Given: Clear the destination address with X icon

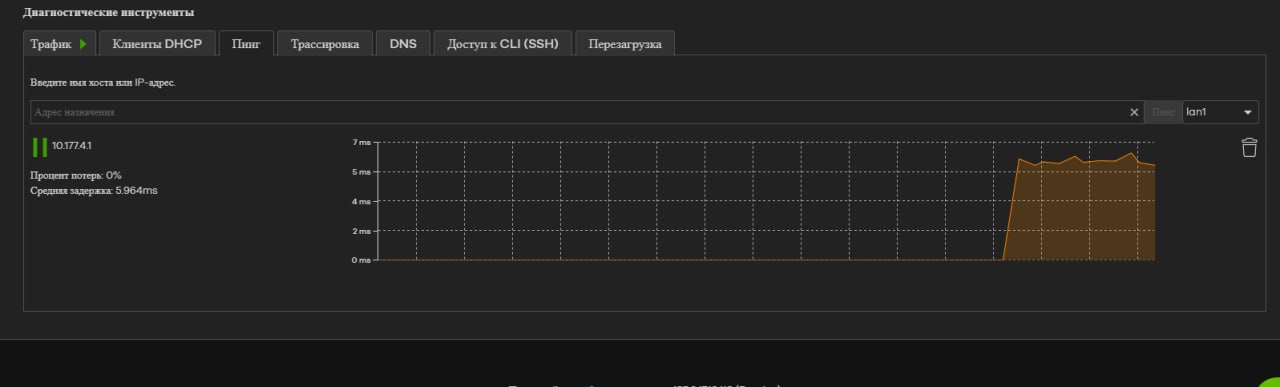Looking at the screenshot, I should pyautogui.click(x=1134, y=112).
